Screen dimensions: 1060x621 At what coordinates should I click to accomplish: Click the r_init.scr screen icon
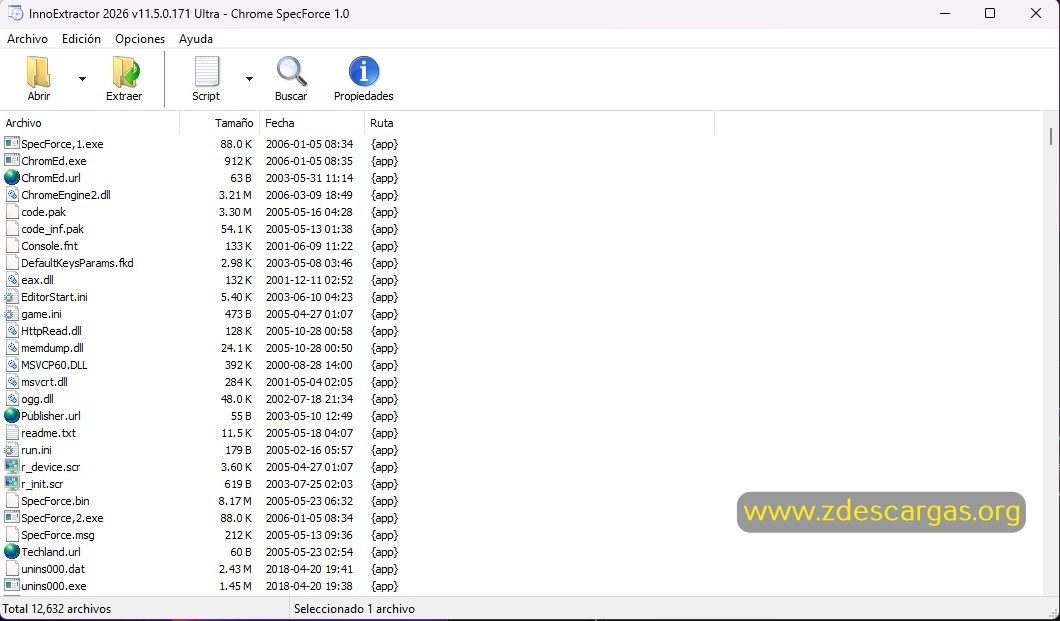tap(11, 484)
